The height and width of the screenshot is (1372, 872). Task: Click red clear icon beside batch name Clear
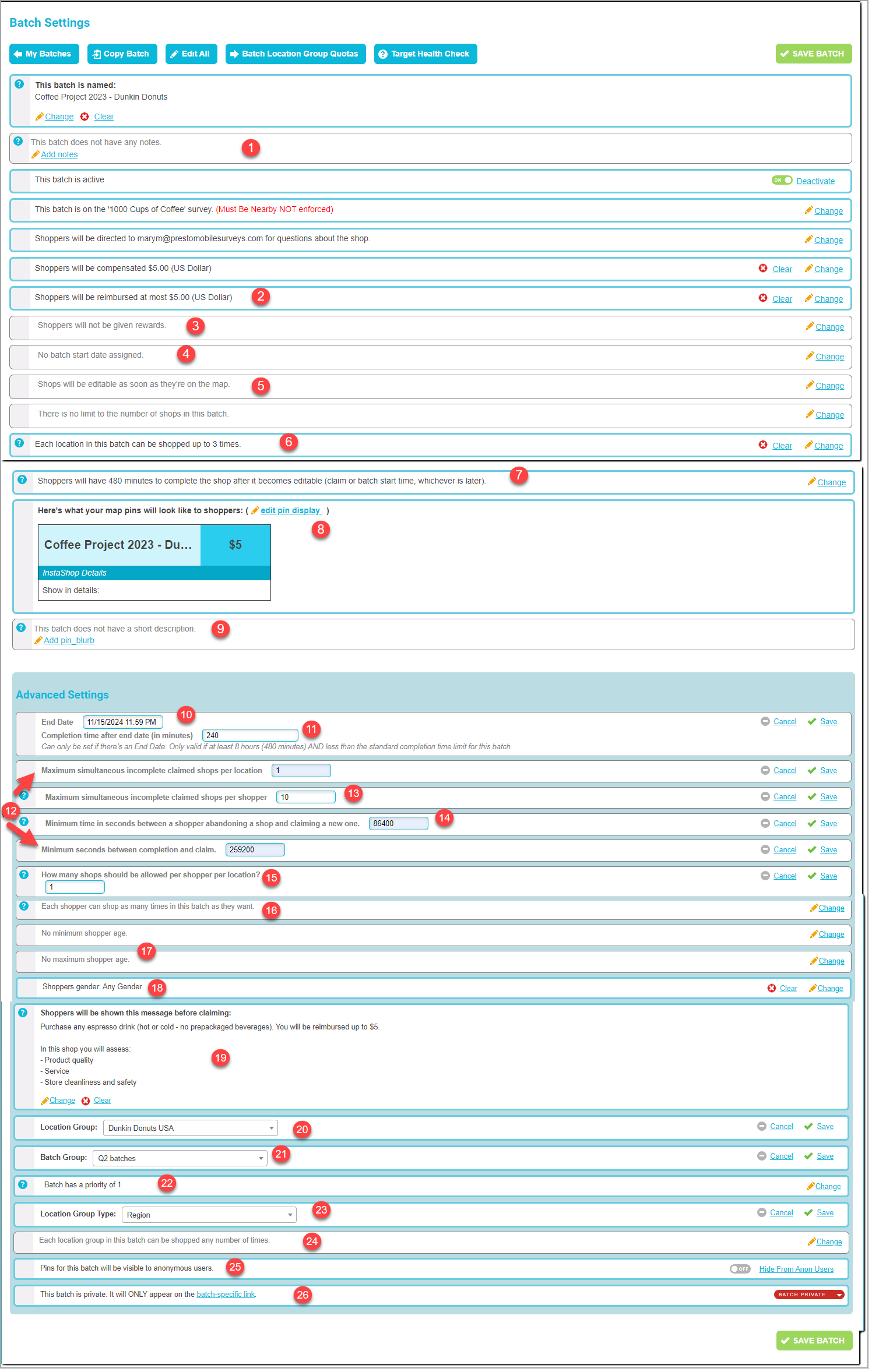pyautogui.click(x=85, y=117)
